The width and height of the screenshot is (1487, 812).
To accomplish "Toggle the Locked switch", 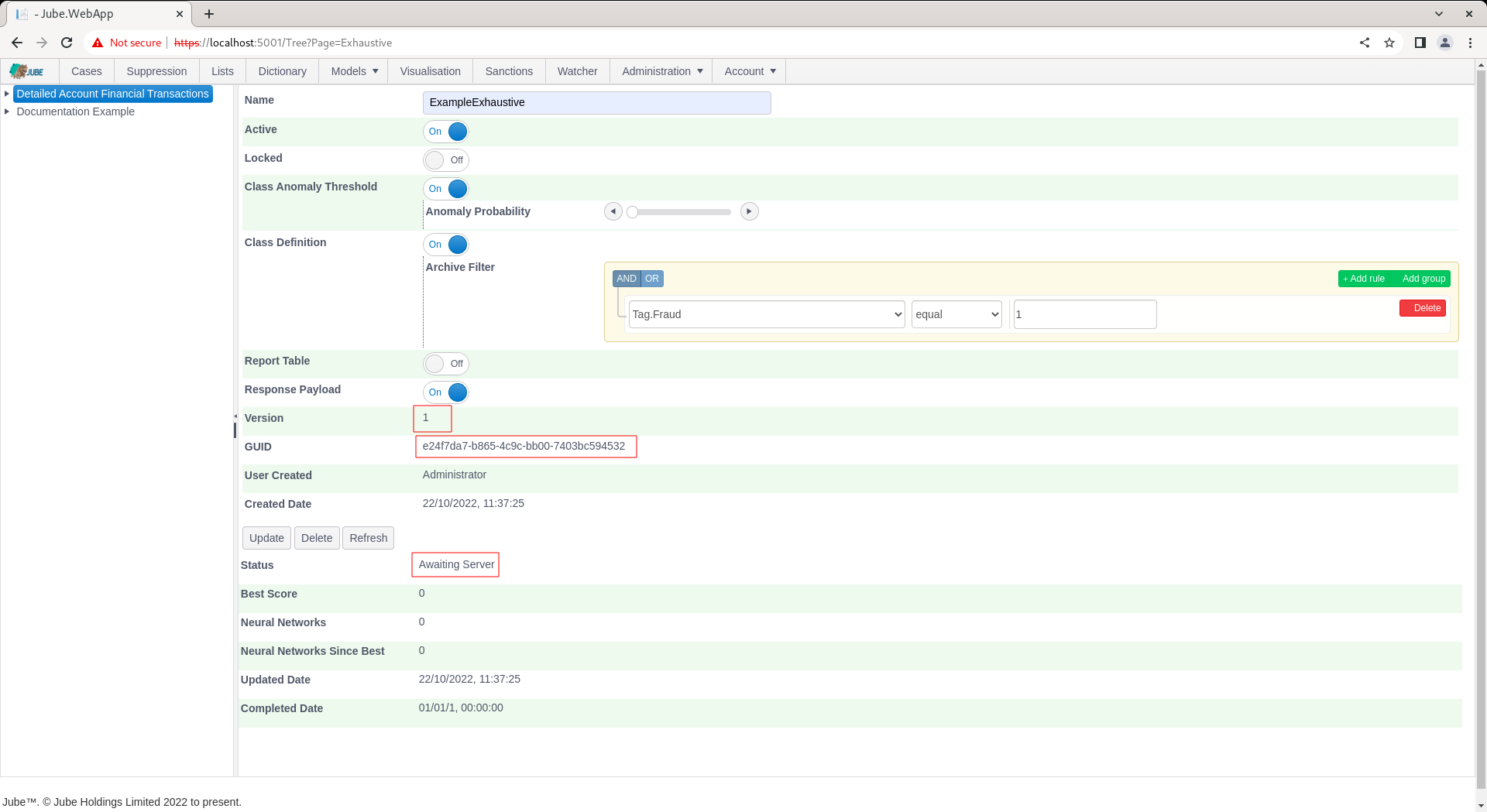I will tap(446, 160).
